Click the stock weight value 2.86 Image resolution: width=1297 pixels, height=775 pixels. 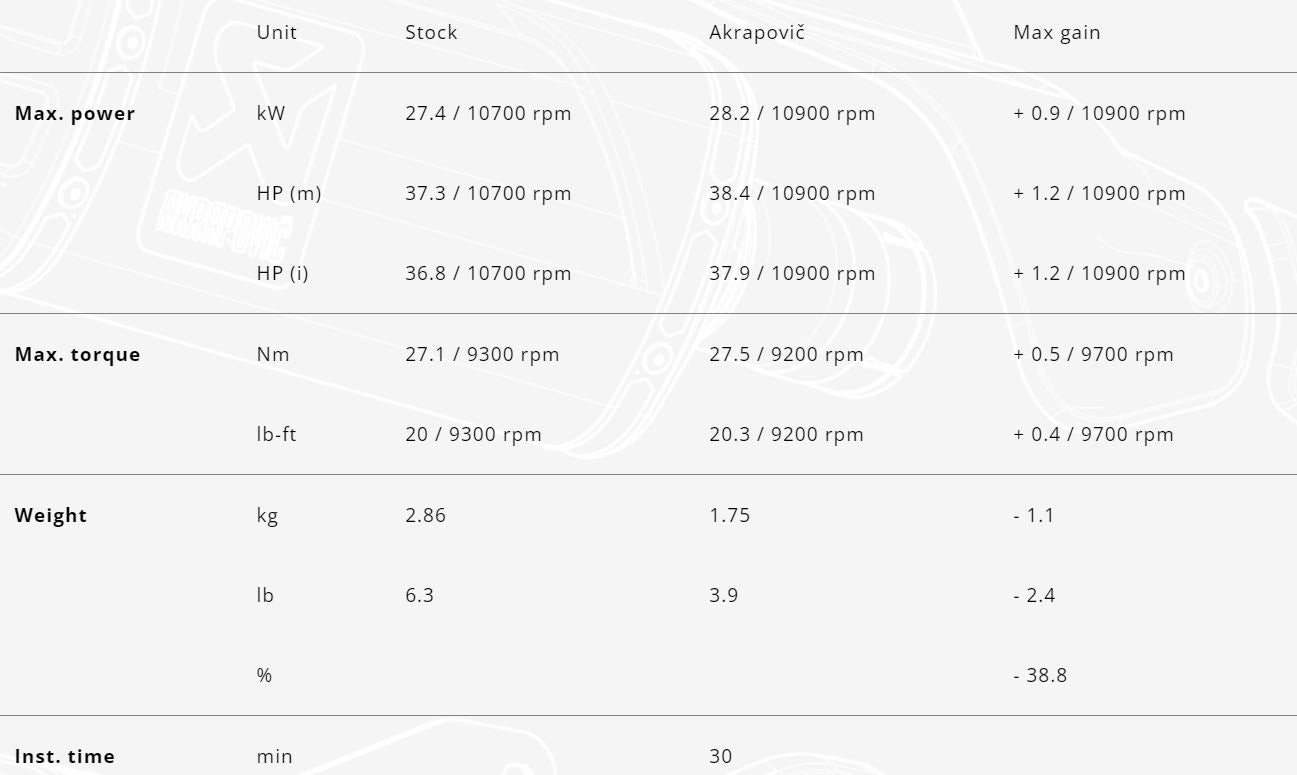click(426, 516)
